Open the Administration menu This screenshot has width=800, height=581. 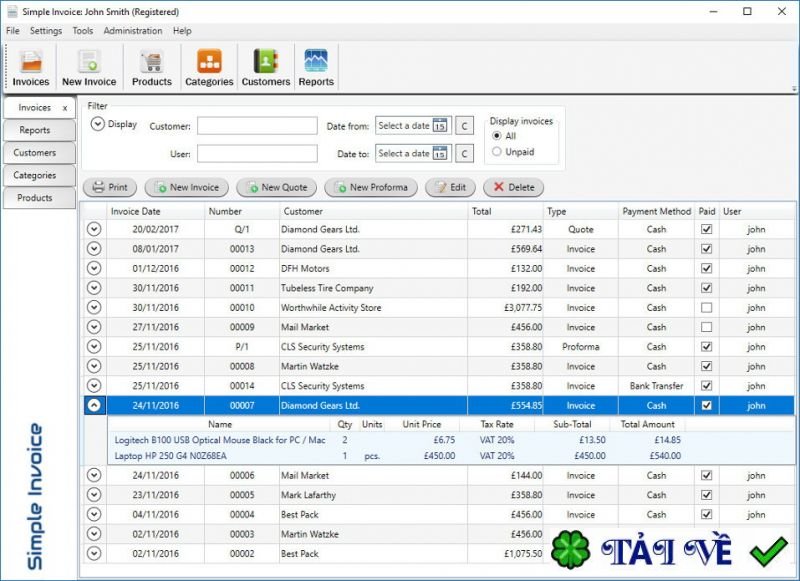pos(133,31)
